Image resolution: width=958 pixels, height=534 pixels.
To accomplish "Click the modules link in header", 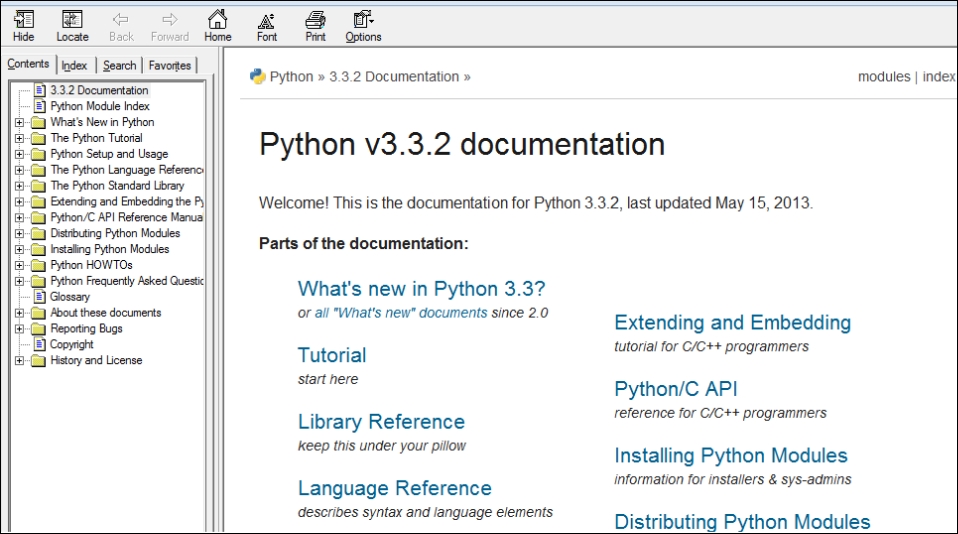I will click(x=884, y=76).
